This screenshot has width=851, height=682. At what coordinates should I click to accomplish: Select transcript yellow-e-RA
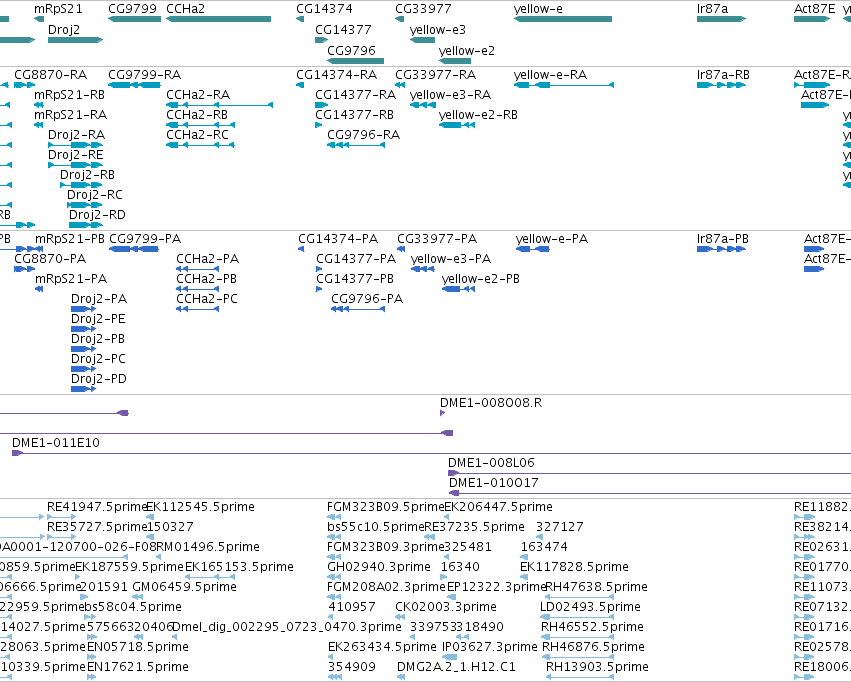pyautogui.click(x=564, y=85)
